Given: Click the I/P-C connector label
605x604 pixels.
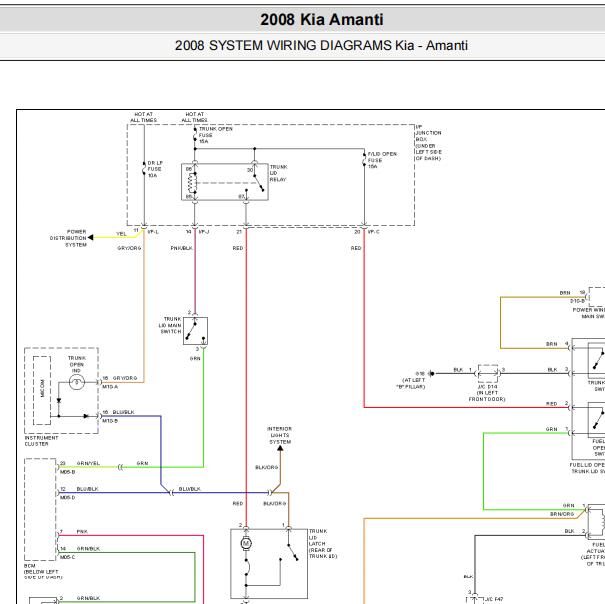Looking at the screenshot, I should click(x=373, y=232).
